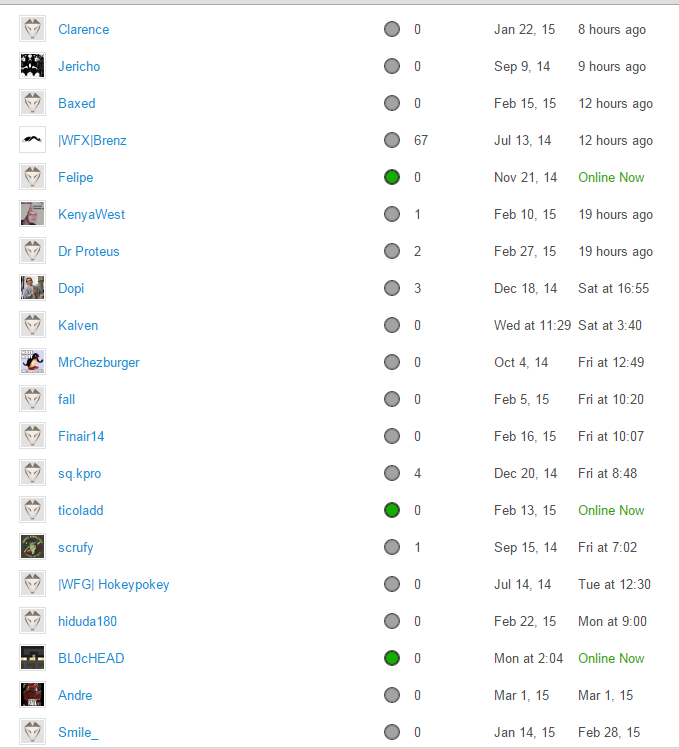The width and height of the screenshot is (679, 749).
Task: Open scrufy's avatar icon
Action: click(32, 547)
